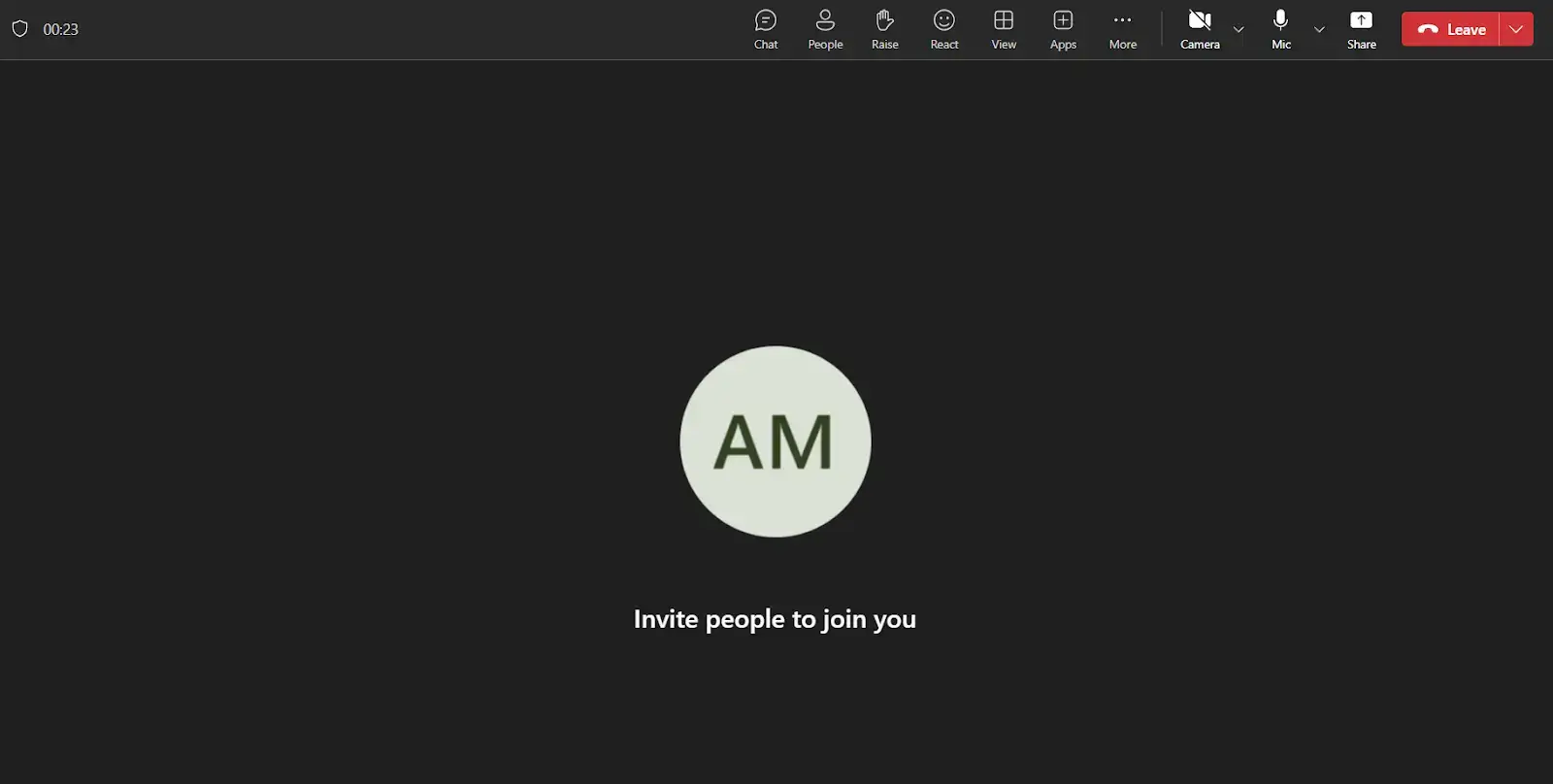Open the Apps add menu
Screen dimensions: 1553x784
(1063, 29)
